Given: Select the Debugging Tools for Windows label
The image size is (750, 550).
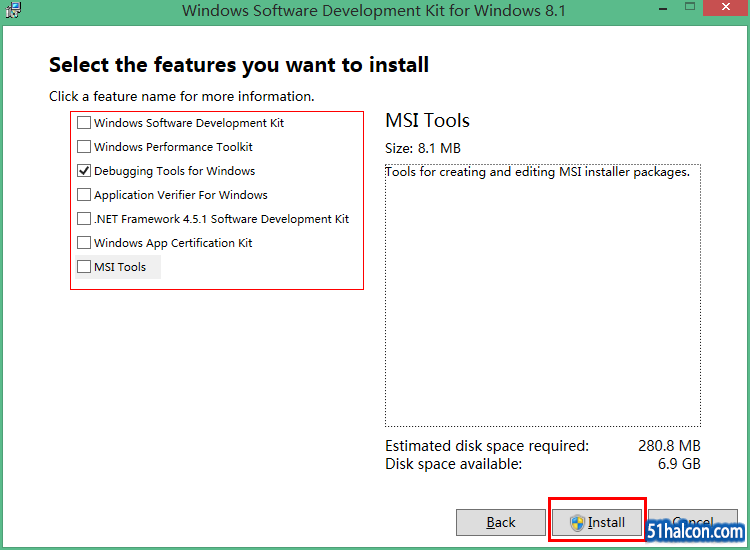Looking at the screenshot, I should 175,171.
